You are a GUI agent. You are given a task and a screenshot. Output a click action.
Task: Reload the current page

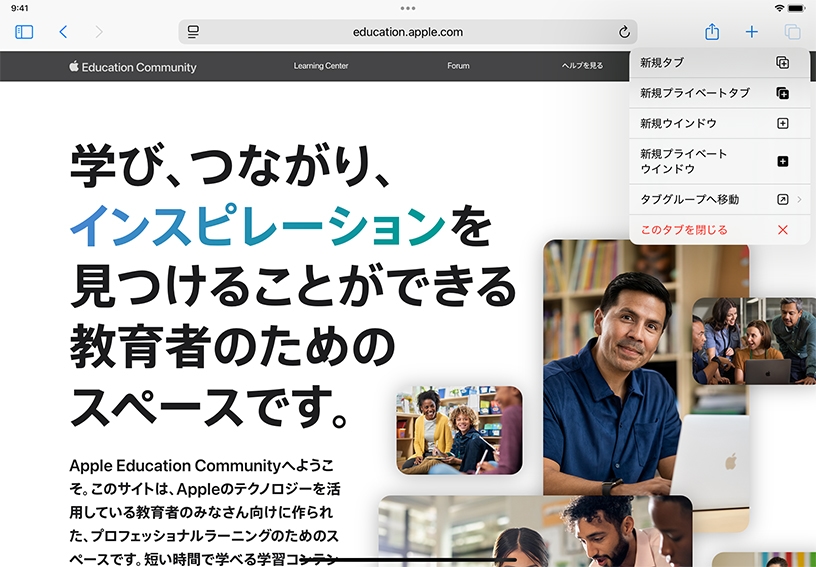[x=624, y=32]
